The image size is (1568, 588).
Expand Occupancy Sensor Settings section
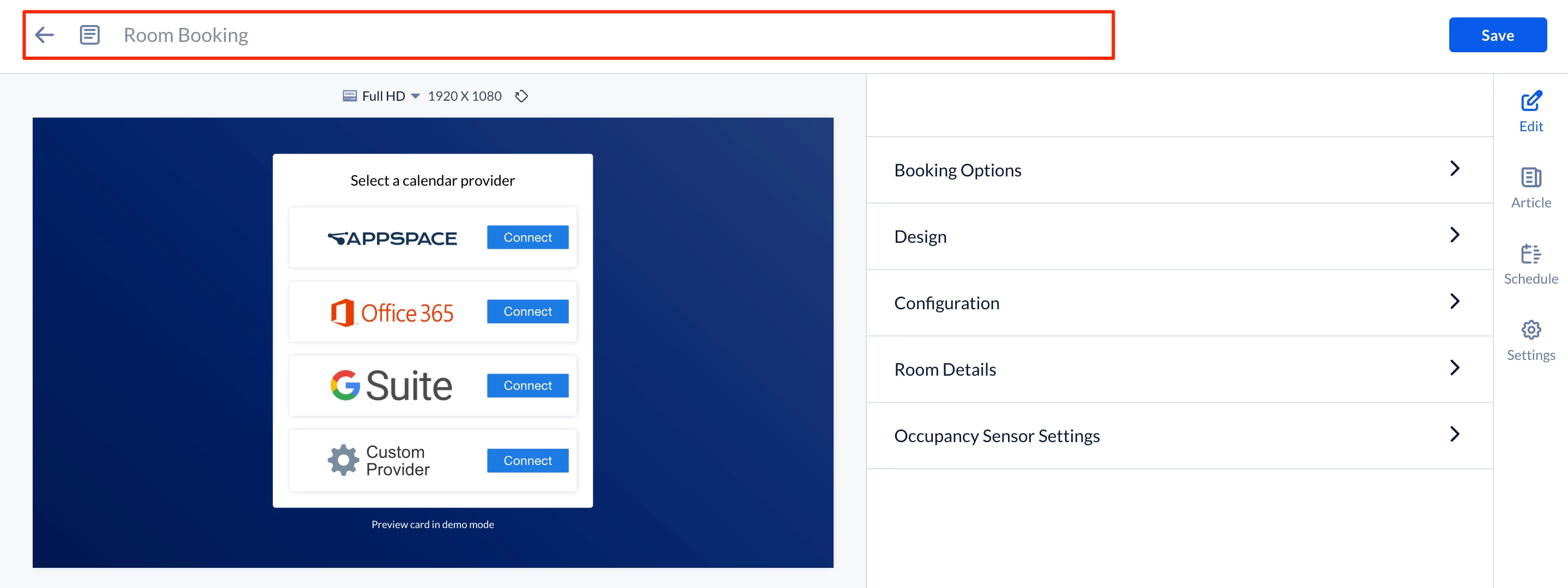pos(1178,436)
